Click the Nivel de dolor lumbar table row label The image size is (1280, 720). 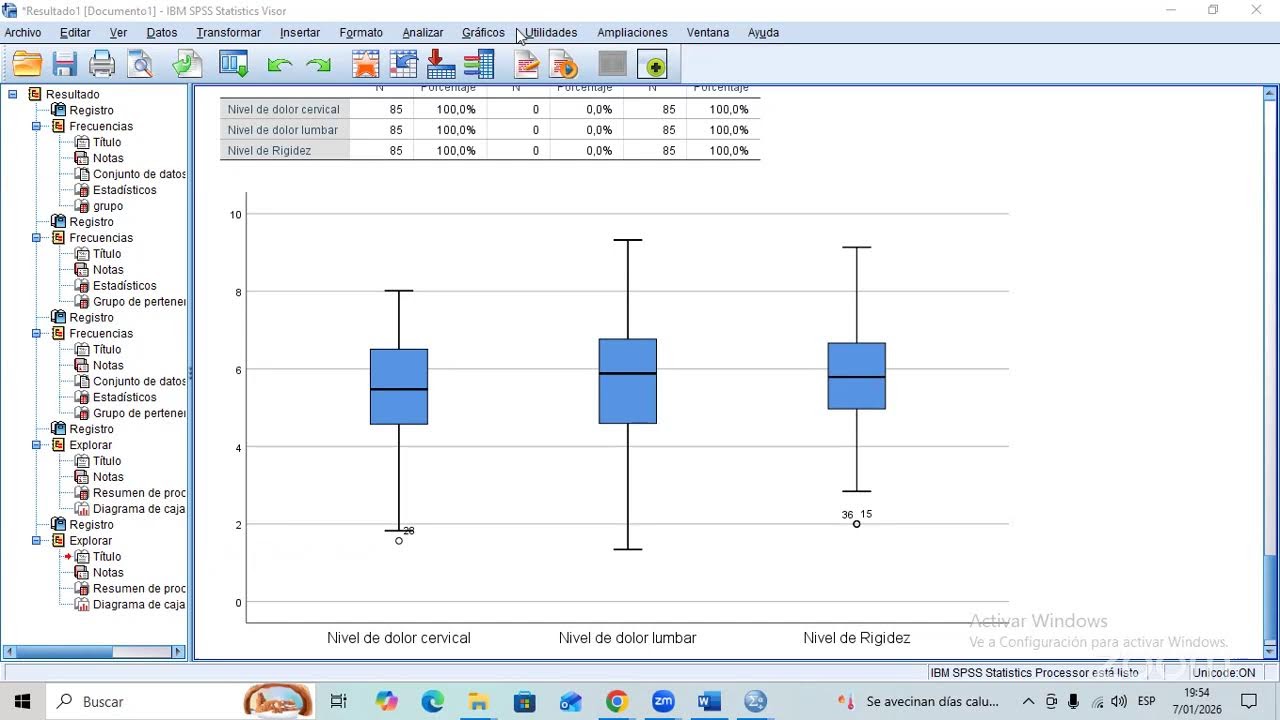click(x=283, y=130)
